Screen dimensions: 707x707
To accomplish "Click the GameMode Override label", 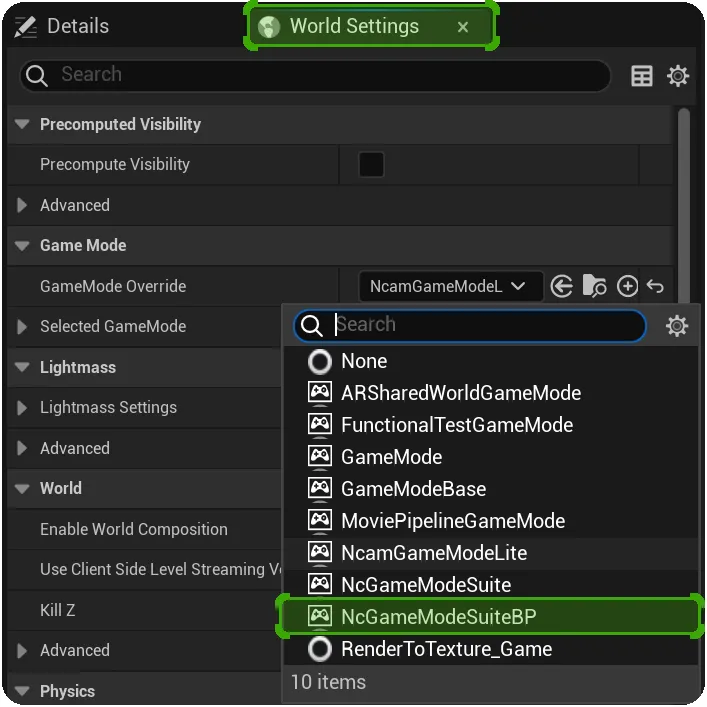I will coord(113,286).
